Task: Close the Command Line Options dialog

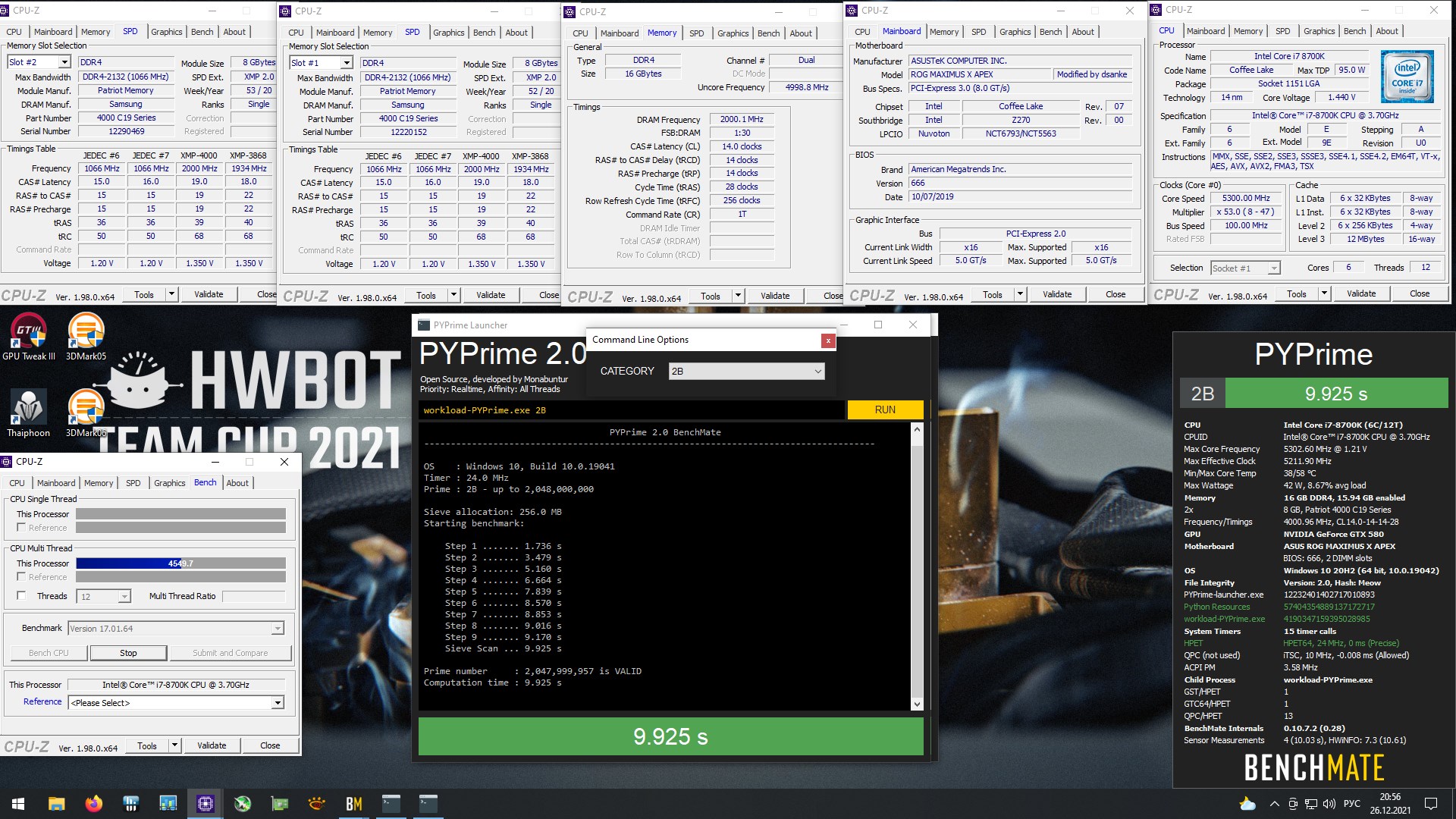Action: coord(828,340)
